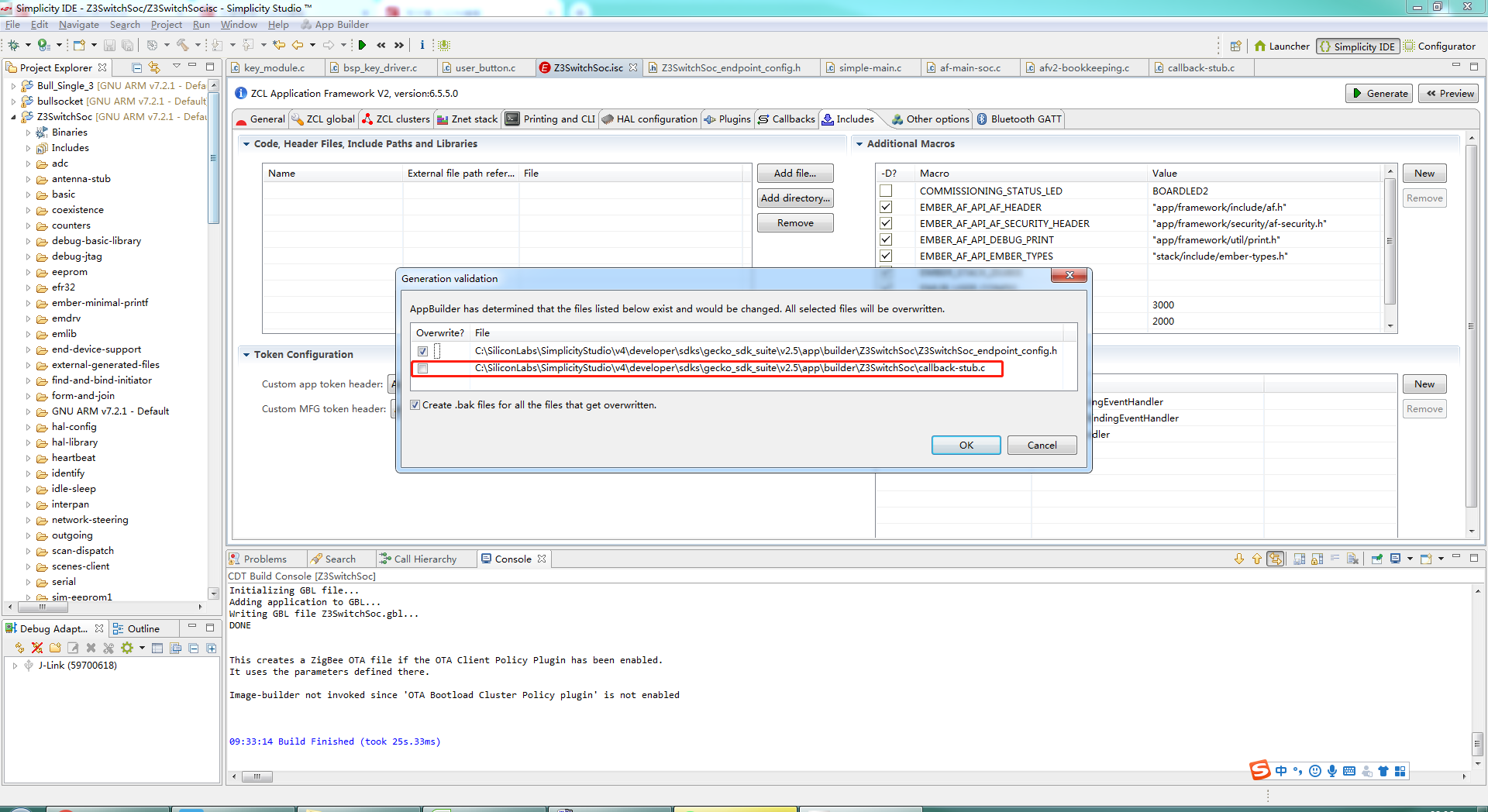1488x812 pixels.
Task: Uncheck EMBER_AF_API_DEBUG_PRINT macro checkbox
Action: [x=886, y=239]
